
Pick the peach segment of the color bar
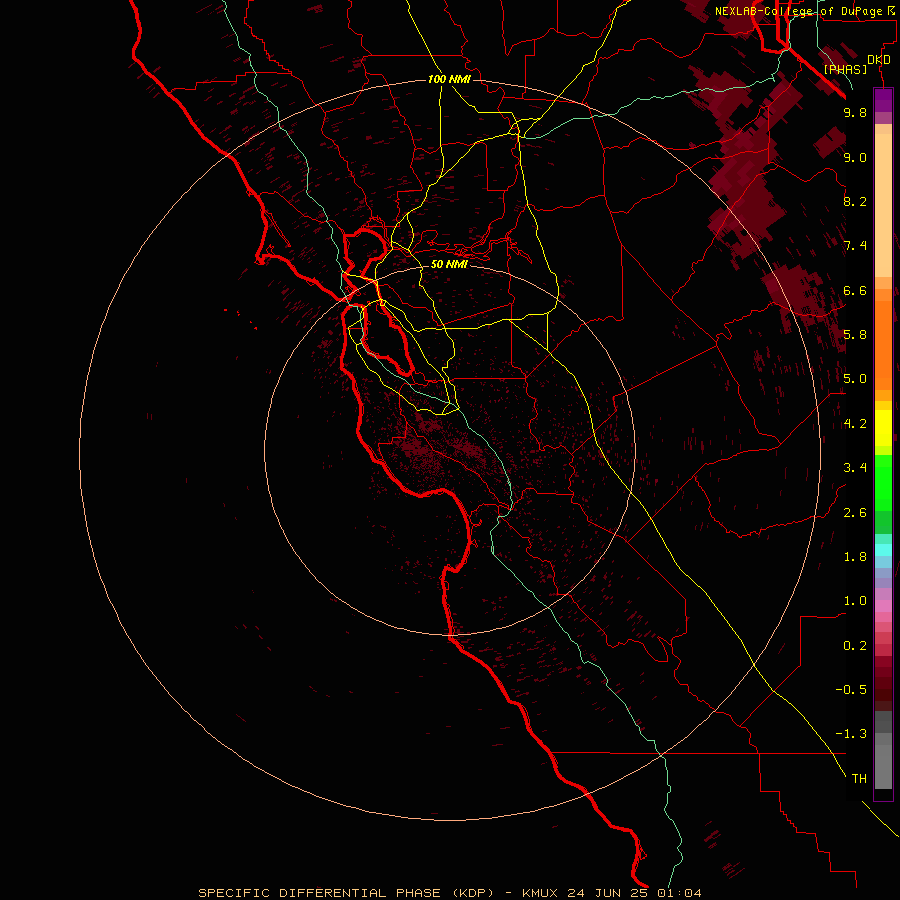tap(883, 205)
